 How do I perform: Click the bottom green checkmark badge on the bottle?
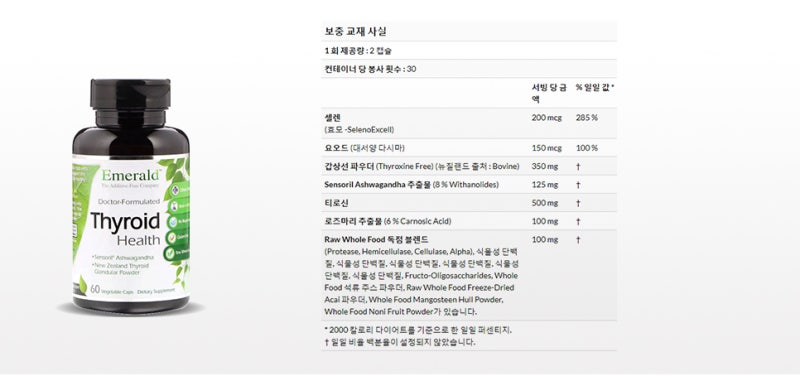pyautogui.click(x=169, y=254)
